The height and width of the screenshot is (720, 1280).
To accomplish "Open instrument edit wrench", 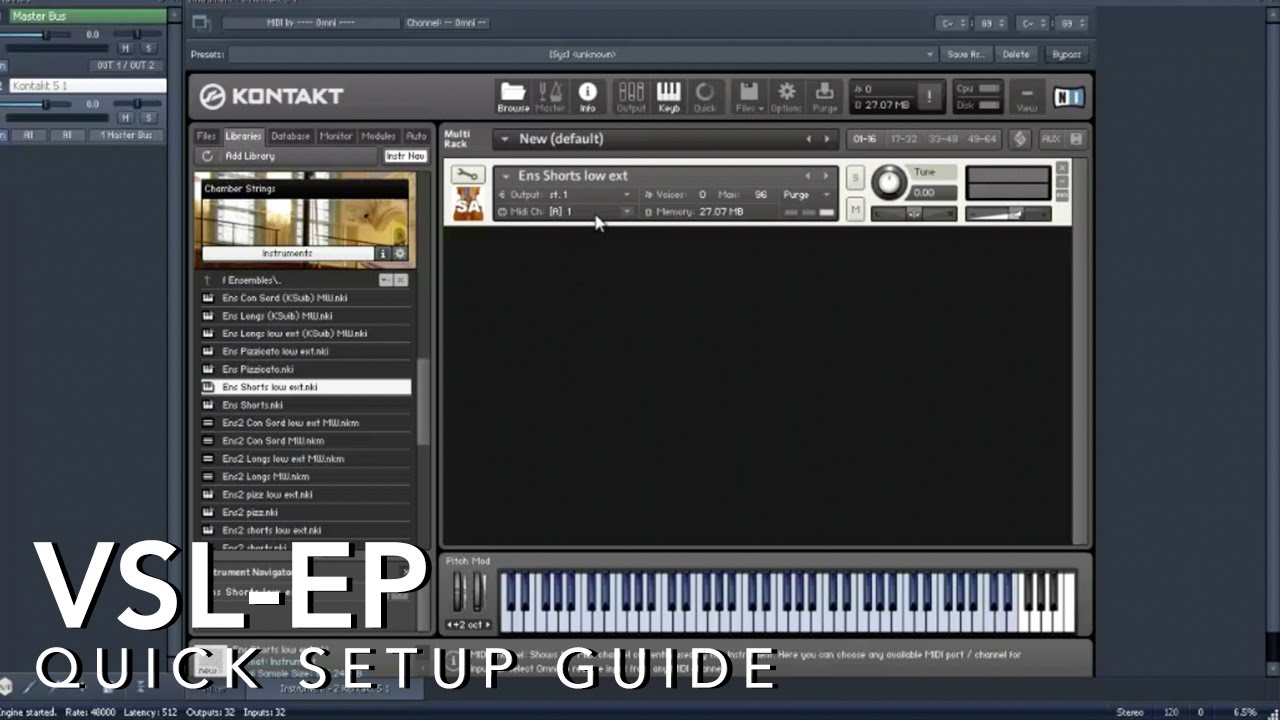I will (x=466, y=175).
